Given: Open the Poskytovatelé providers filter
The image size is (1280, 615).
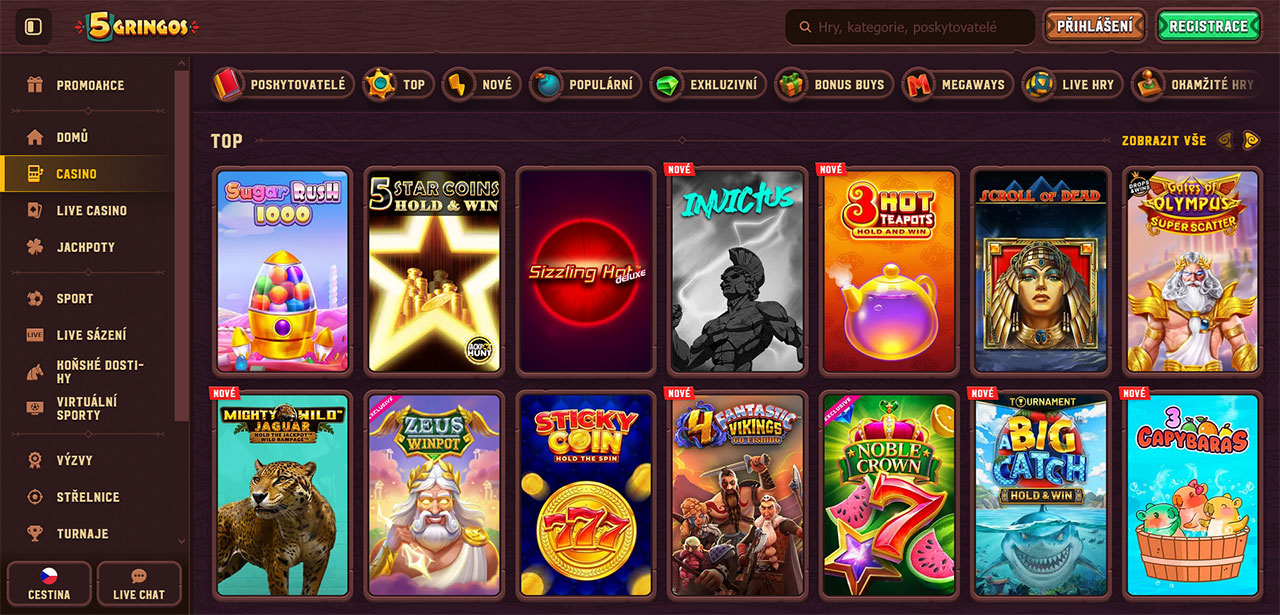Looking at the screenshot, I should (x=282, y=85).
